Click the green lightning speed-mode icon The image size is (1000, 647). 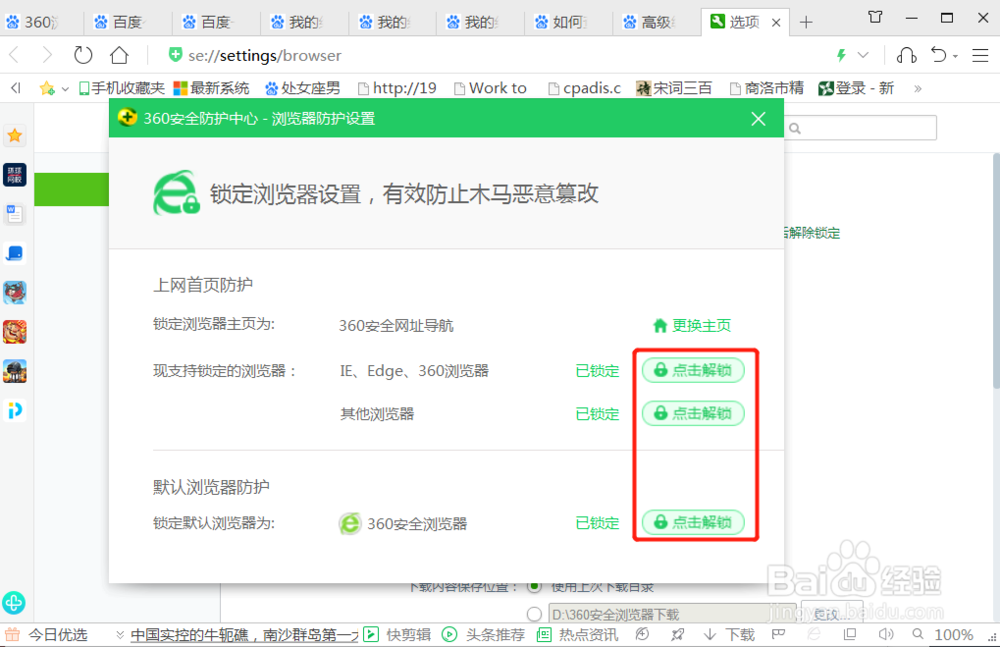pos(842,56)
